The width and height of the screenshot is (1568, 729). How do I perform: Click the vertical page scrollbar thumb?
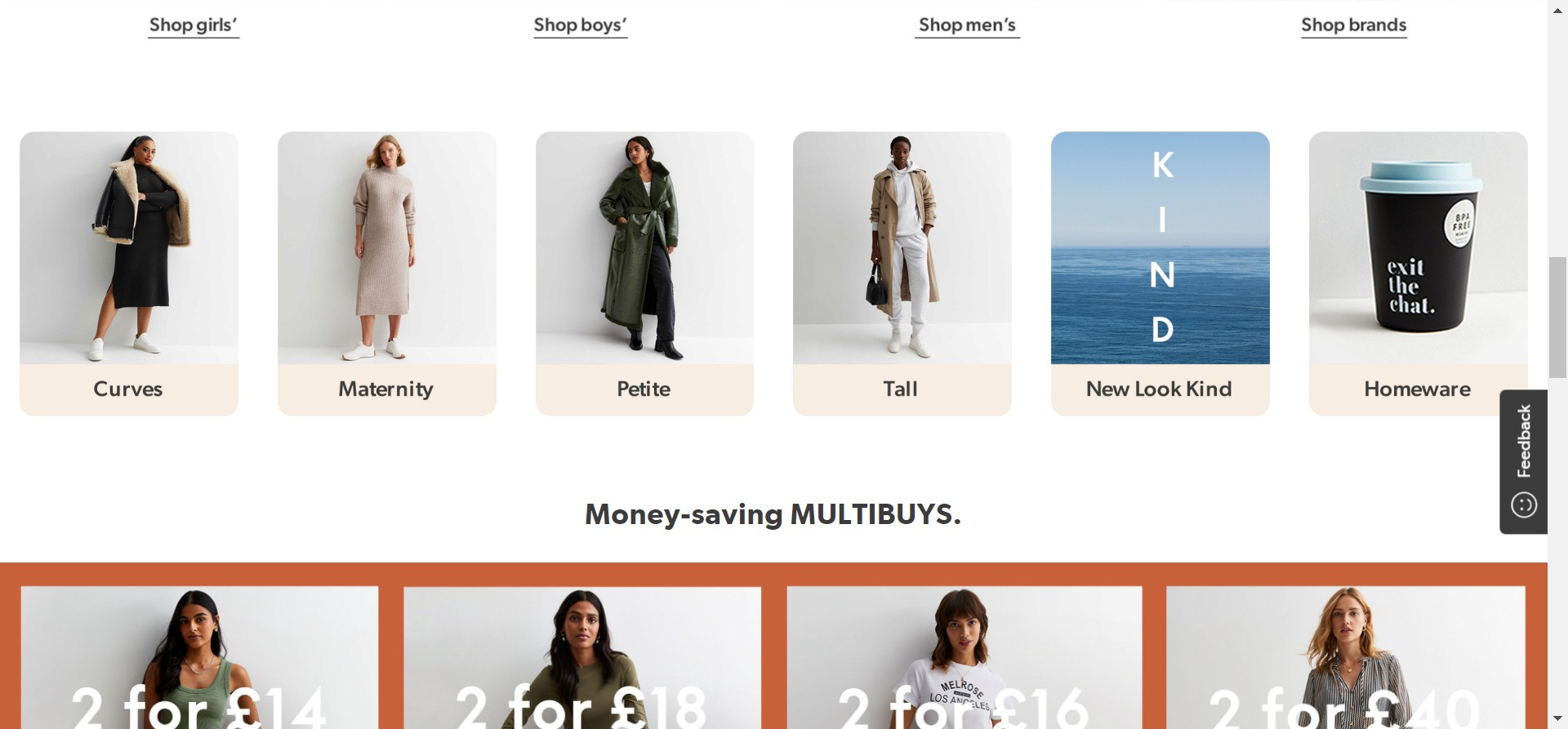(1557, 317)
